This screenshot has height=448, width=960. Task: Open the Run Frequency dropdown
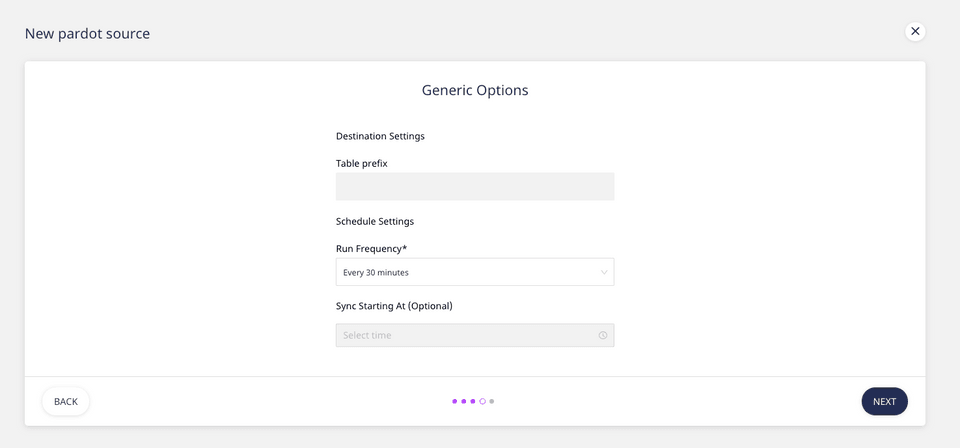[x=474, y=272]
